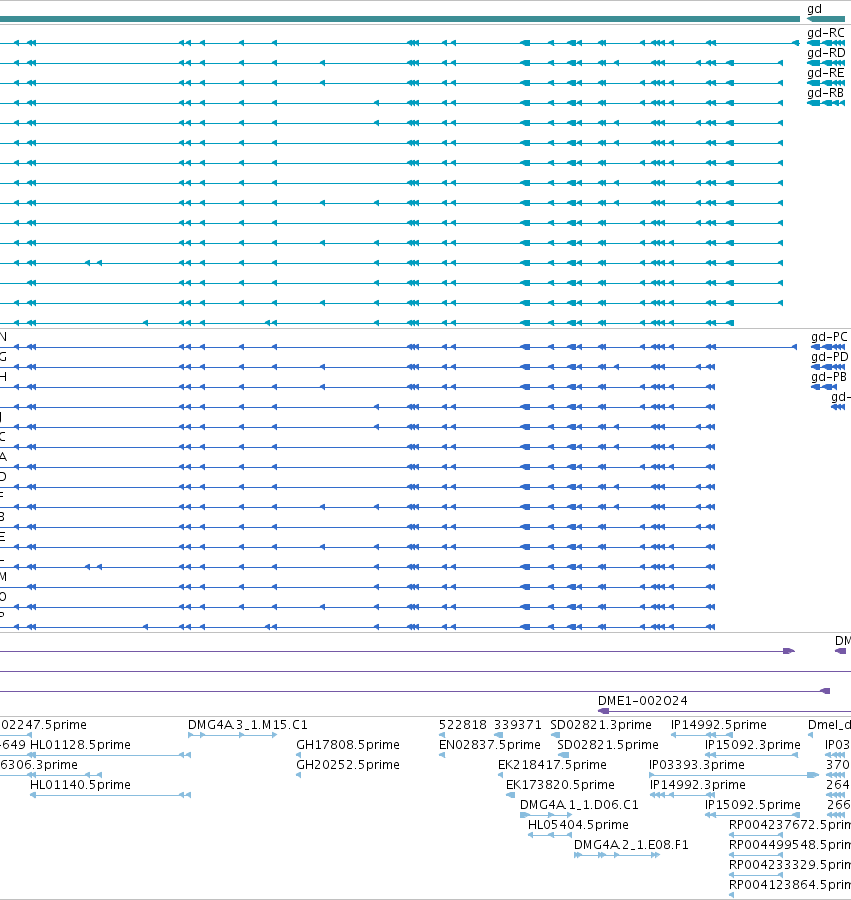Choose the gd-RB transcript label
851x900 pixels.
point(826,92)
